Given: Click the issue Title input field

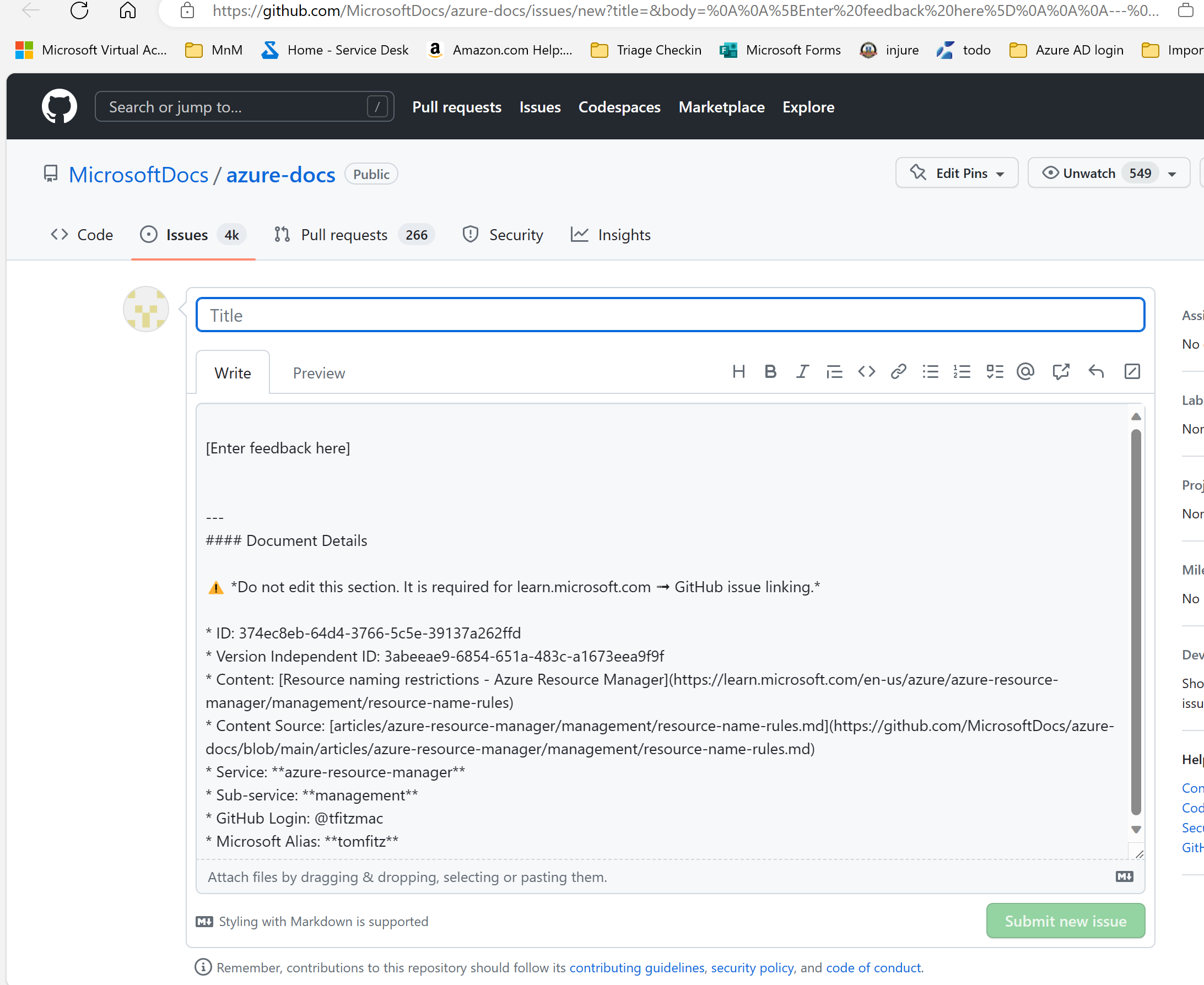Looking at the screenshot, I should coord(670,315).
